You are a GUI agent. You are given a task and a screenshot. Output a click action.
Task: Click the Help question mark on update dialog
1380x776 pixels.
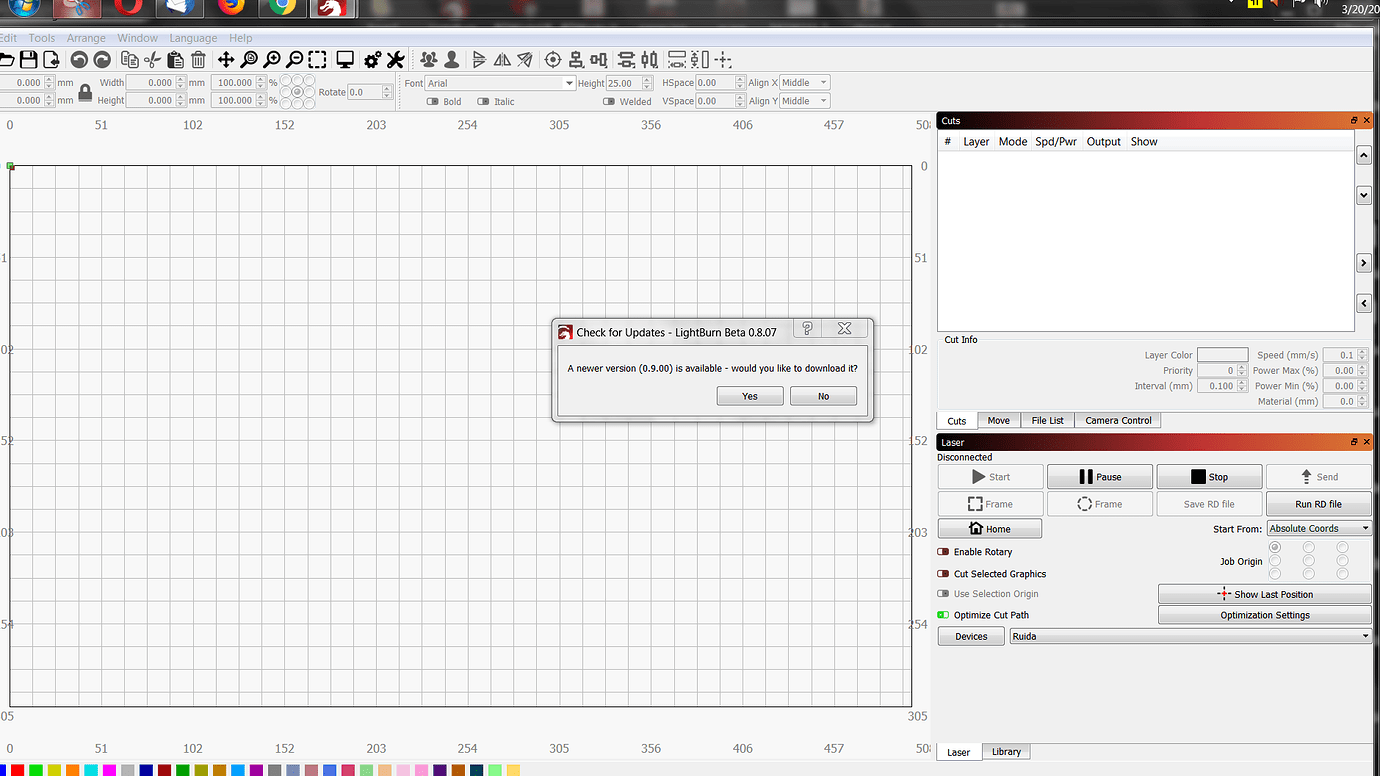pyautogui.click(x=808, y=328)
